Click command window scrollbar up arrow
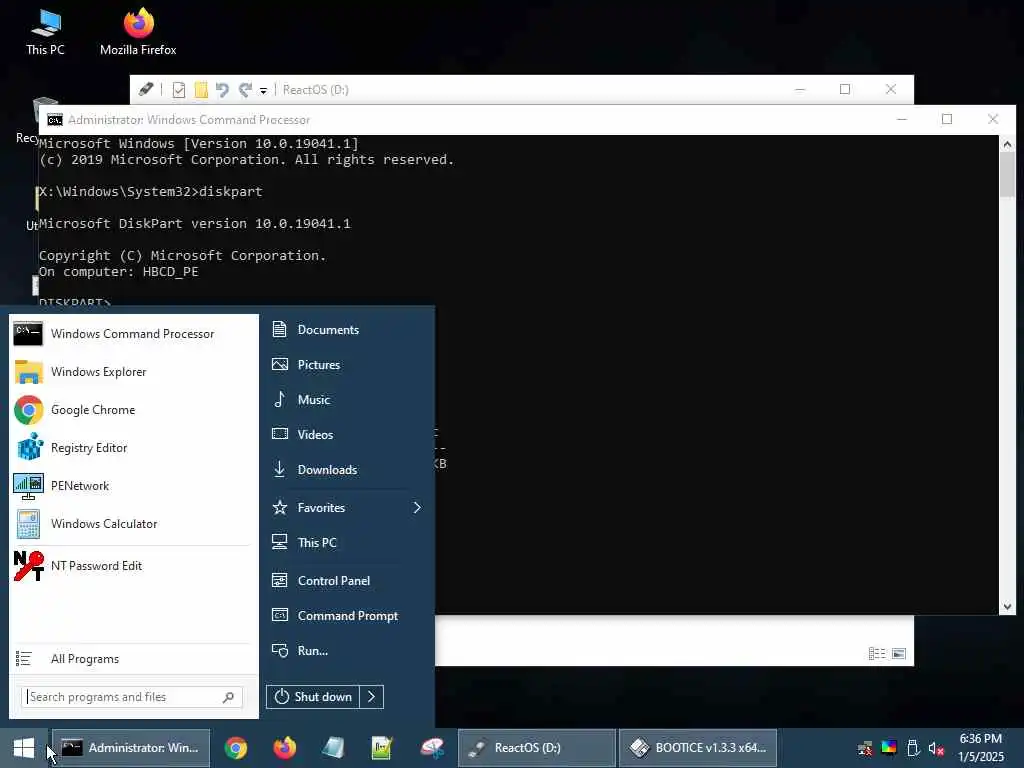This screenshot has height=768, width=1024. tap(1007, 144)
